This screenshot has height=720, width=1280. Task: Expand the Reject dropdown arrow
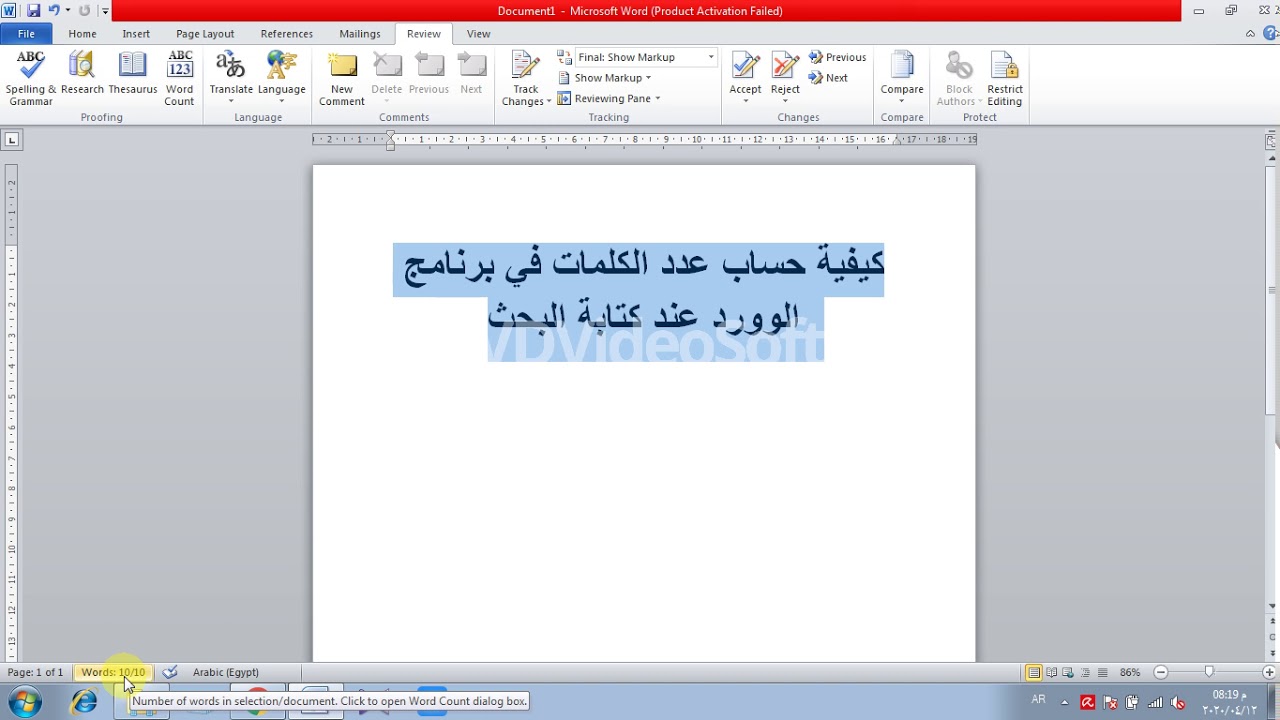click(785, 102)
